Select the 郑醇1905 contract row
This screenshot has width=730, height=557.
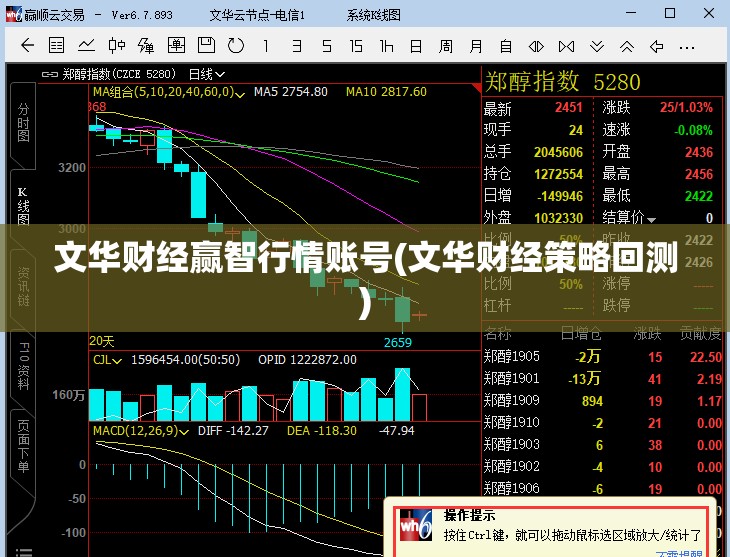602,357
